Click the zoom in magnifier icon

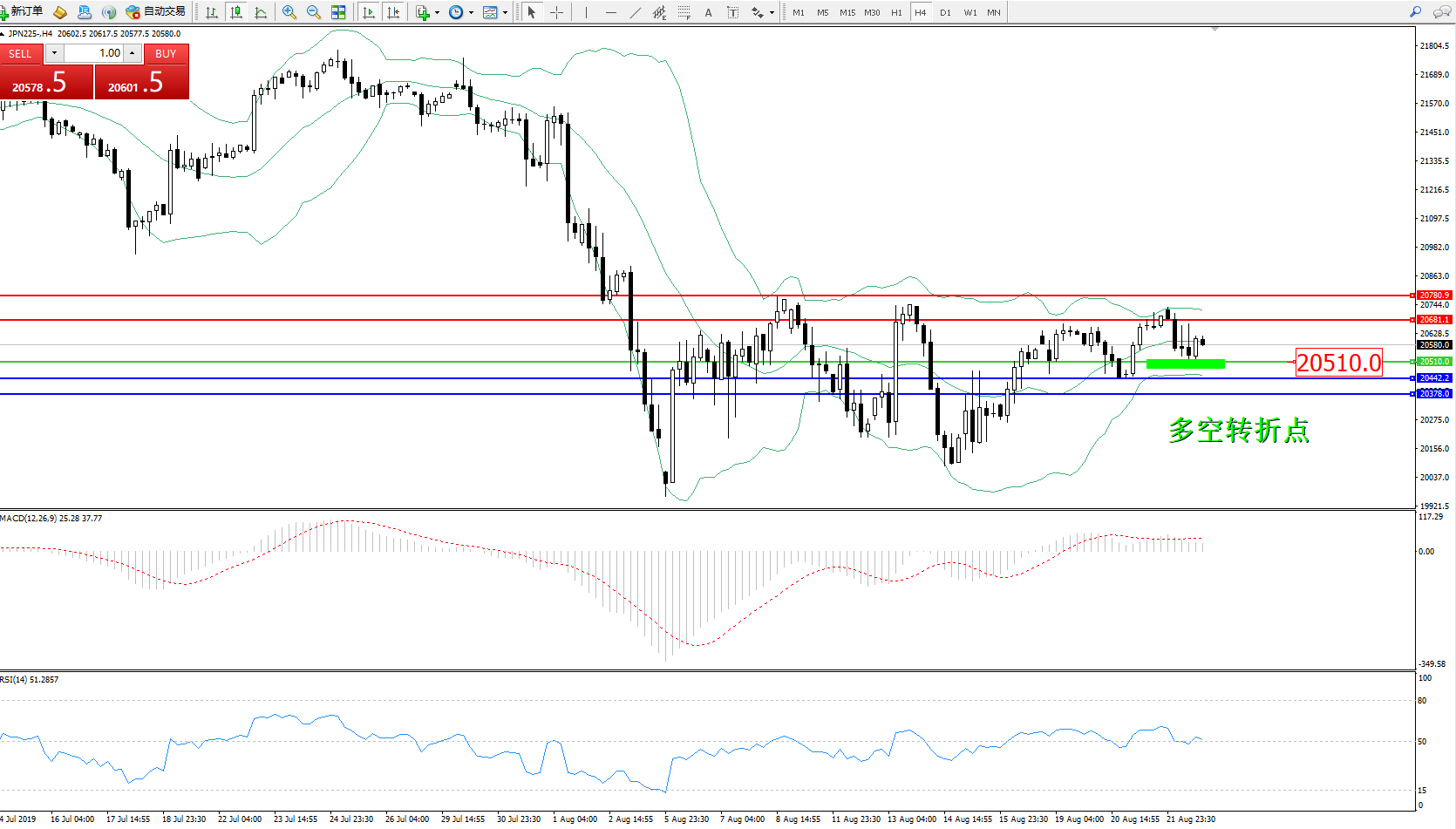pos(289,12)
